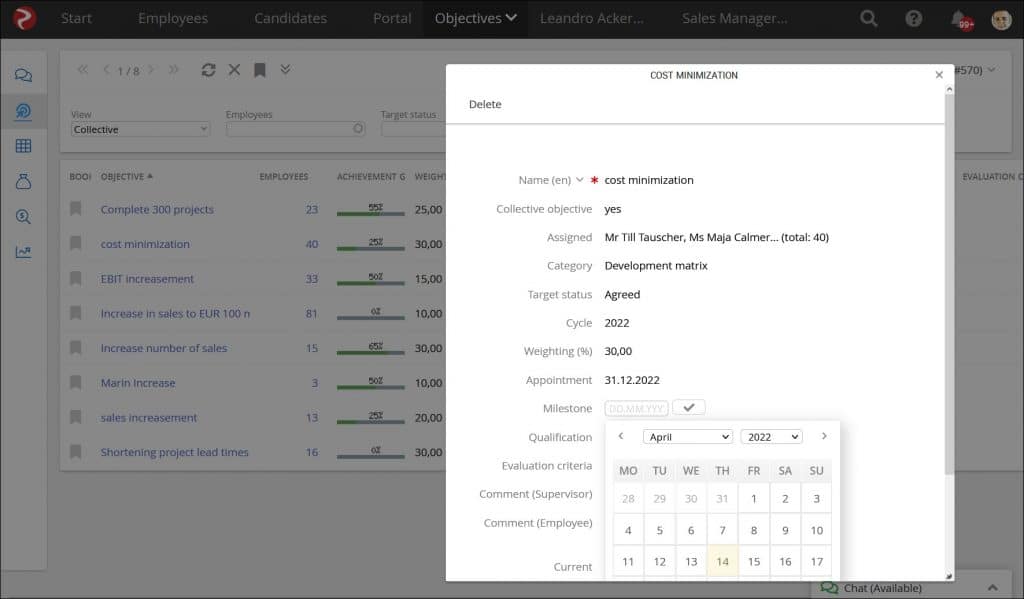The height and width of the screenshot is (599, 1024).
Task: Open notifications bell with 99+ badge
Action: (959, 19)
